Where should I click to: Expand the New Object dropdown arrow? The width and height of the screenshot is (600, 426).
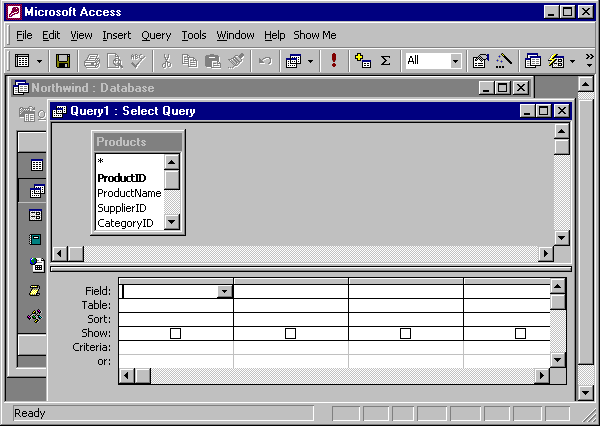click(572, 61)
